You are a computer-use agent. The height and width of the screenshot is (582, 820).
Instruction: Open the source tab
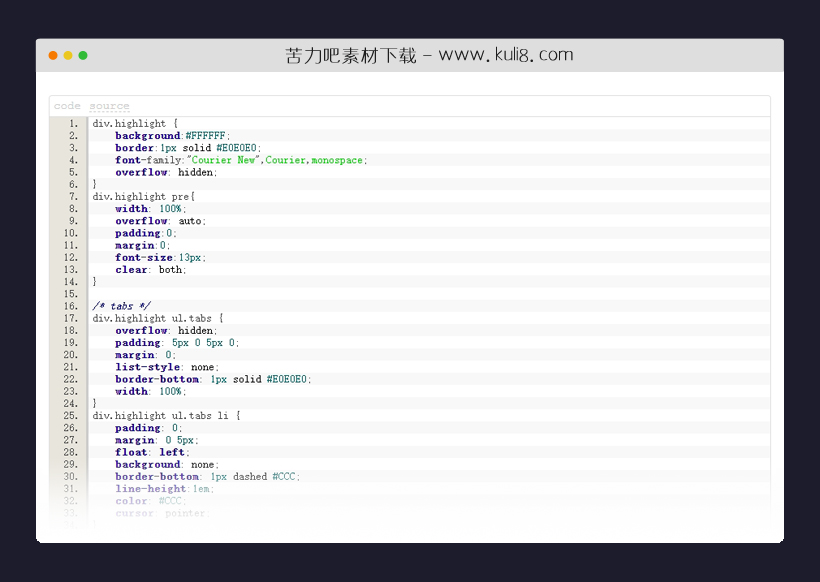coord(109,106)
